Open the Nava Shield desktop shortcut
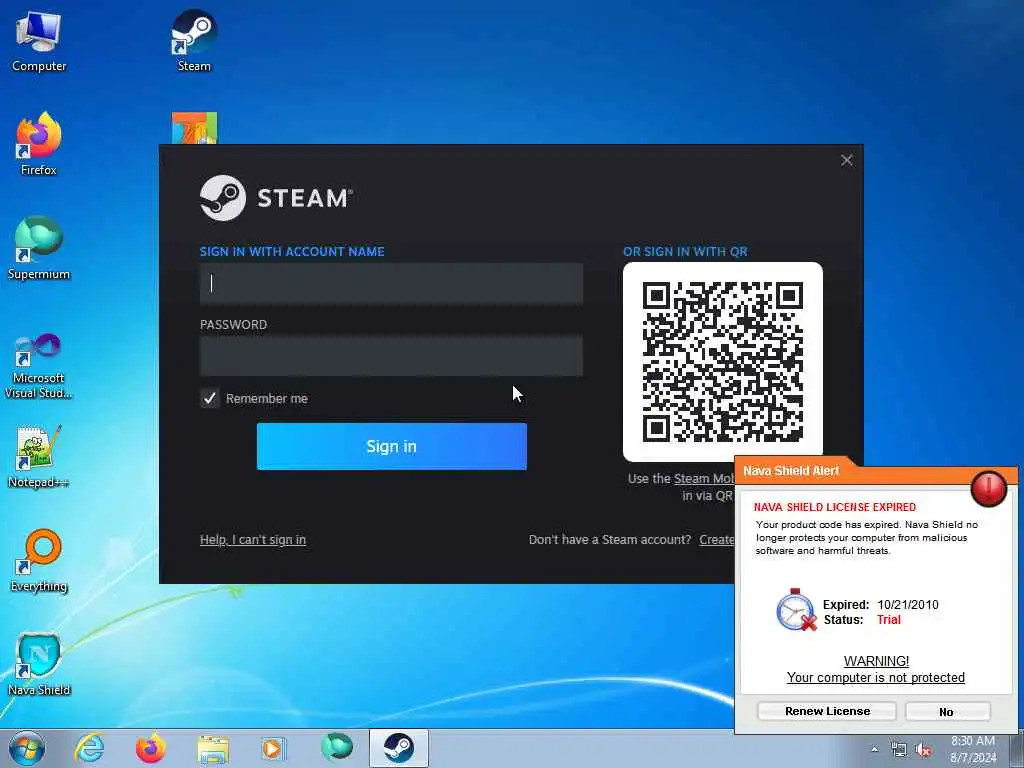 [x=39, y=664]
